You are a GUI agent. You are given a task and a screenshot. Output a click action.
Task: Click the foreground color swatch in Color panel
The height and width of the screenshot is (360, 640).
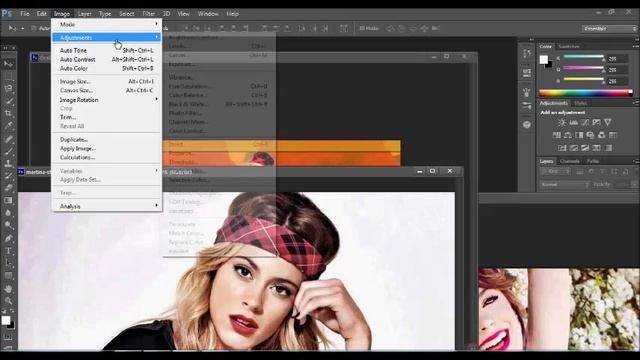[543, 59]
